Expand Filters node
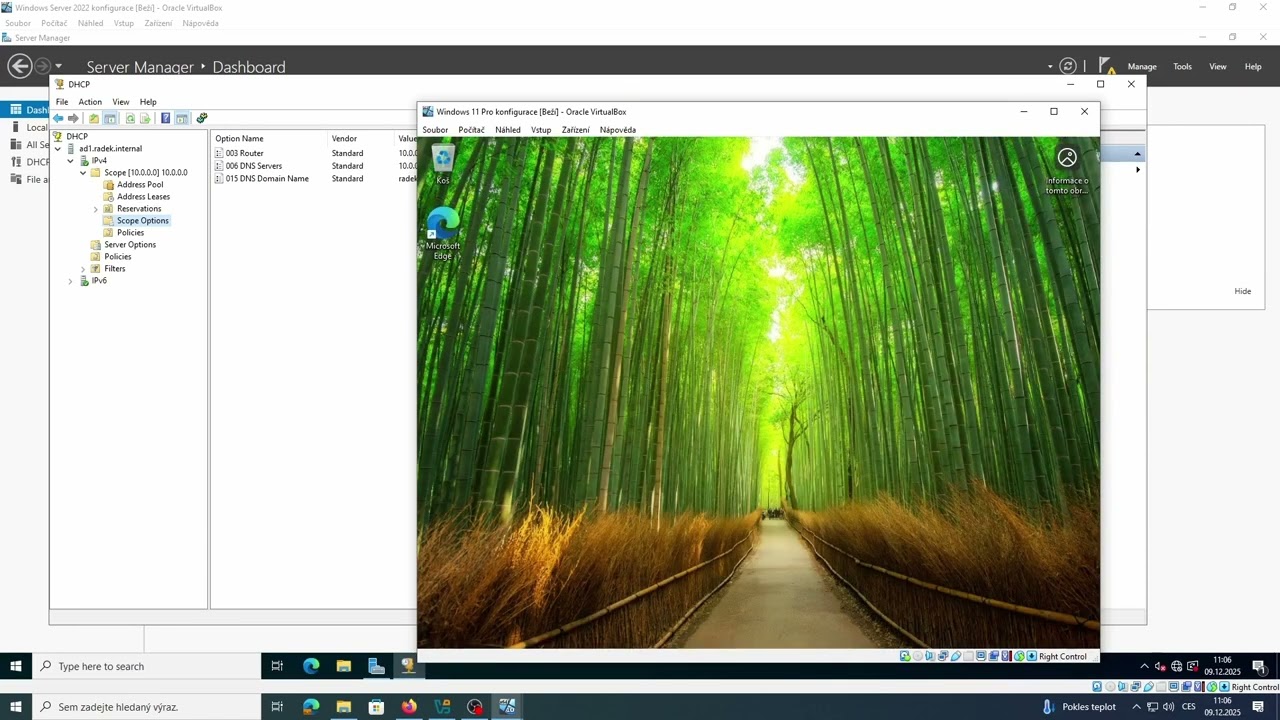1280x720 pixels. click(x=83, y=269)
